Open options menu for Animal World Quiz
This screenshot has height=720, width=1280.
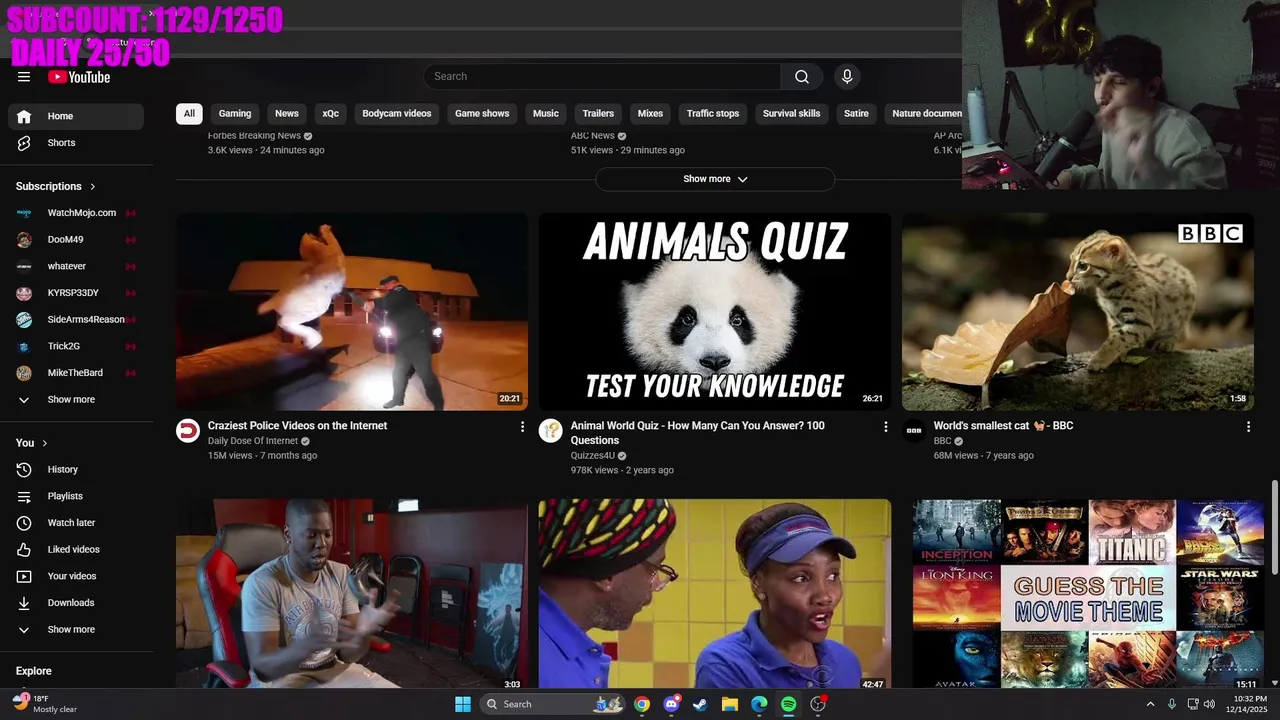885,427
